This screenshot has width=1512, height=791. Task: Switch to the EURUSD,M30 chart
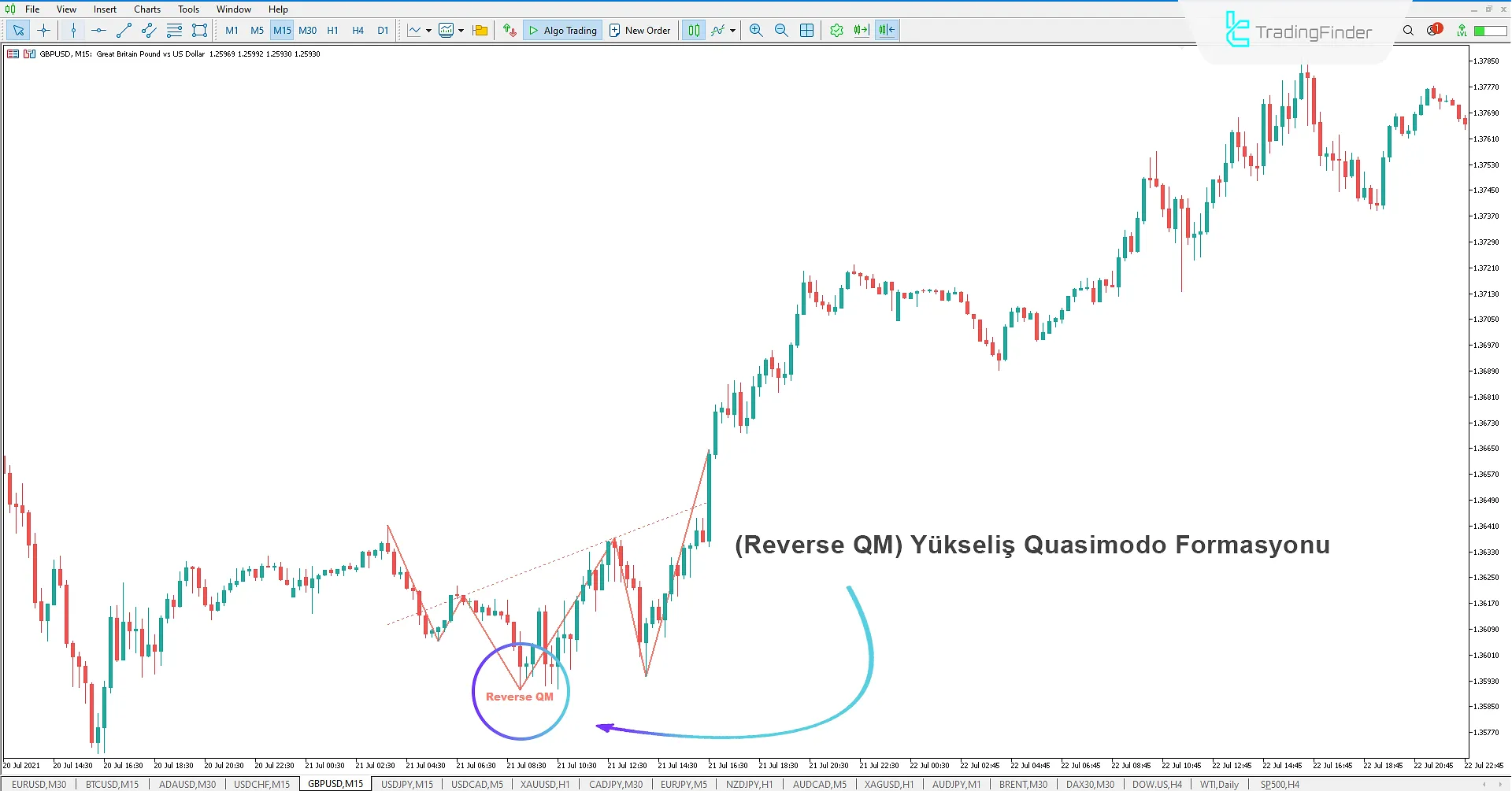point(39,783)
